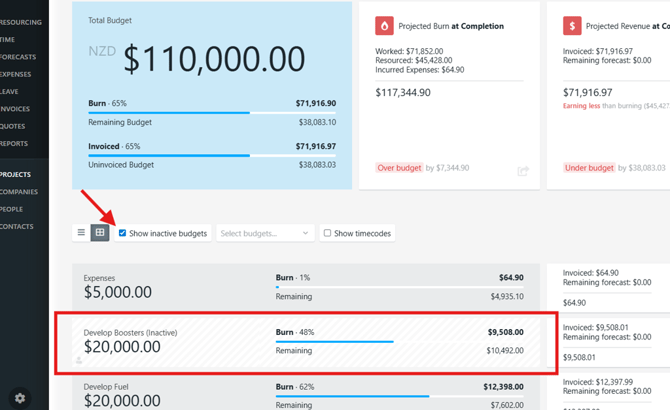Click share icon on Projected Burn card
Image resolution: width=670 pixels, height=410 pixels.
point(522,171)
